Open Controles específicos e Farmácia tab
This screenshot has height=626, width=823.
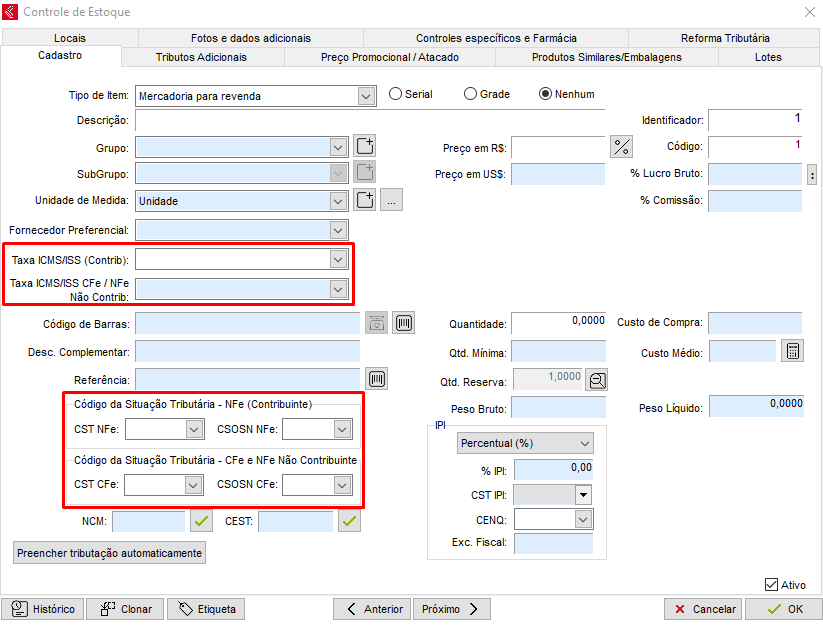496,38
